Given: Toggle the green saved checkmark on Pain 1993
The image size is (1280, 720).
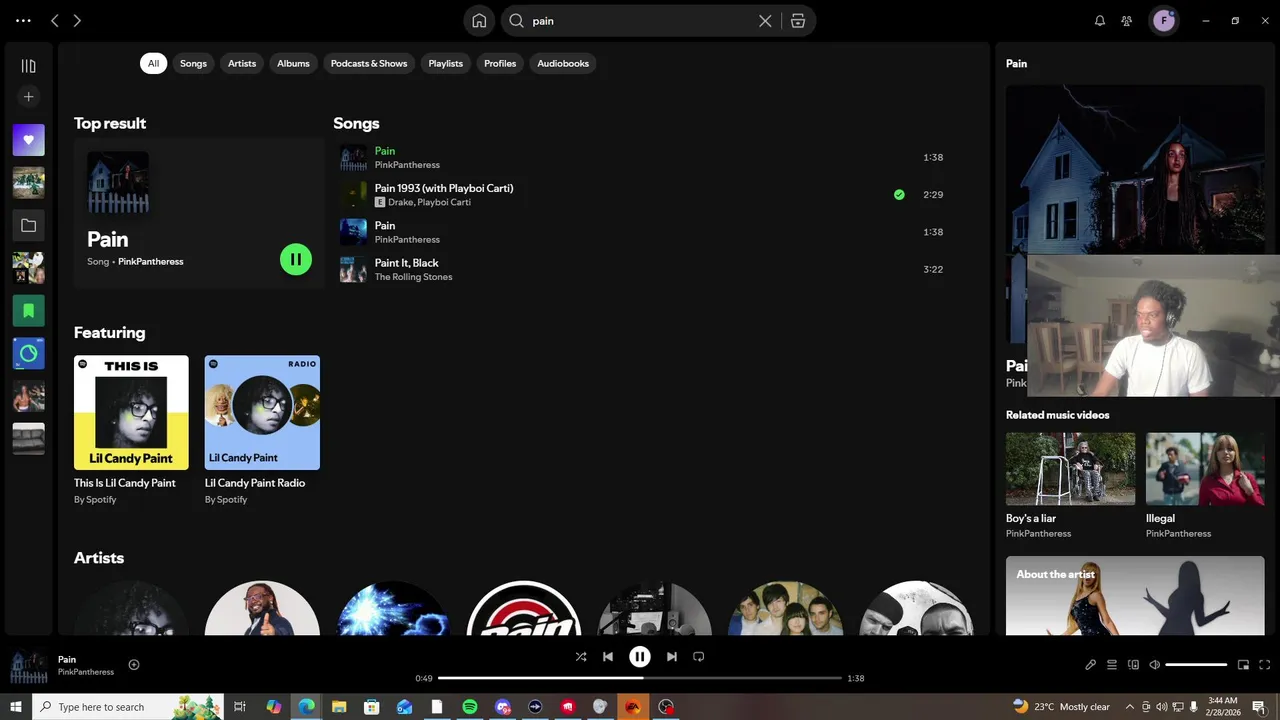Looking at the screenshot, I should (899, 195).
